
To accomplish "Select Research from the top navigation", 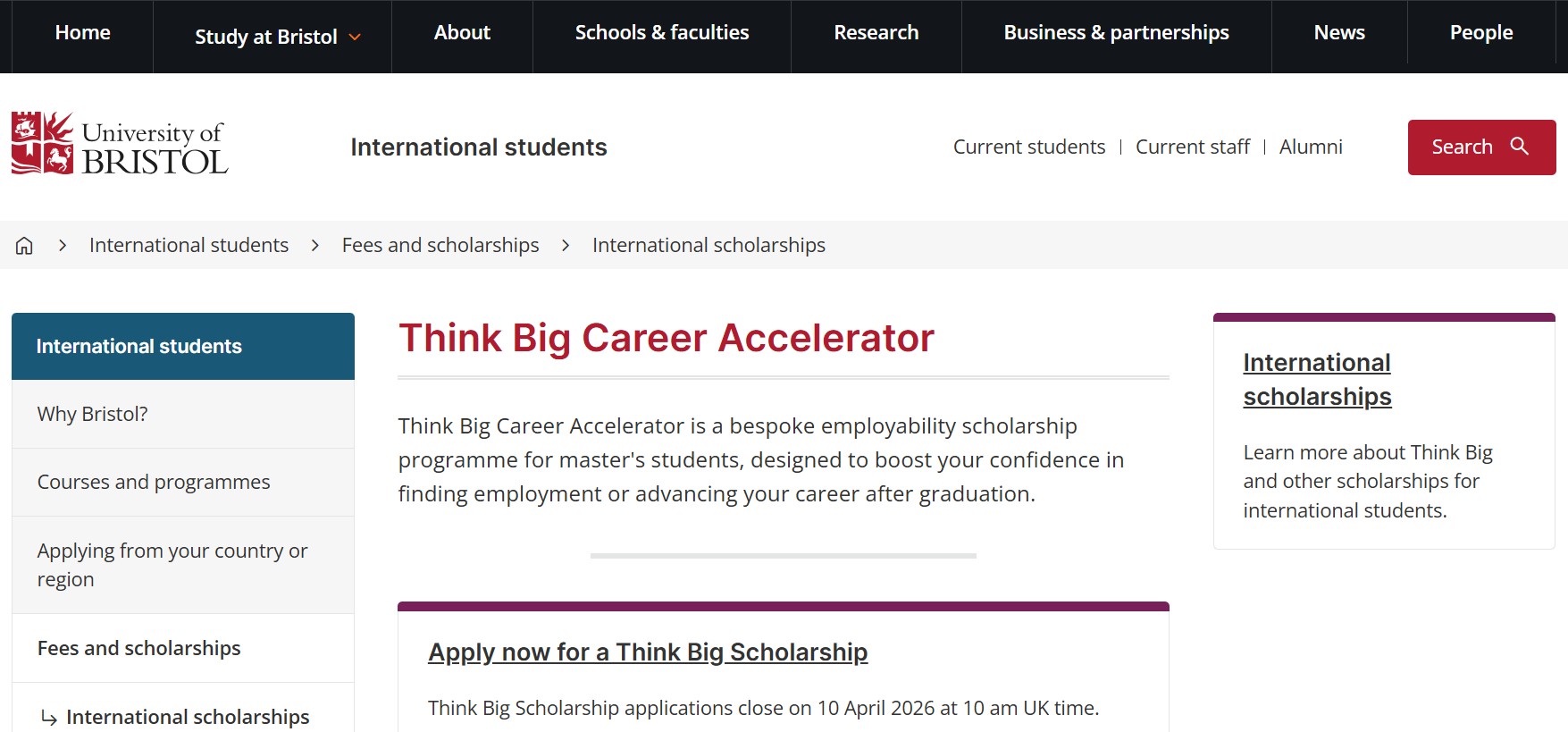I will (x=876, y=32).
